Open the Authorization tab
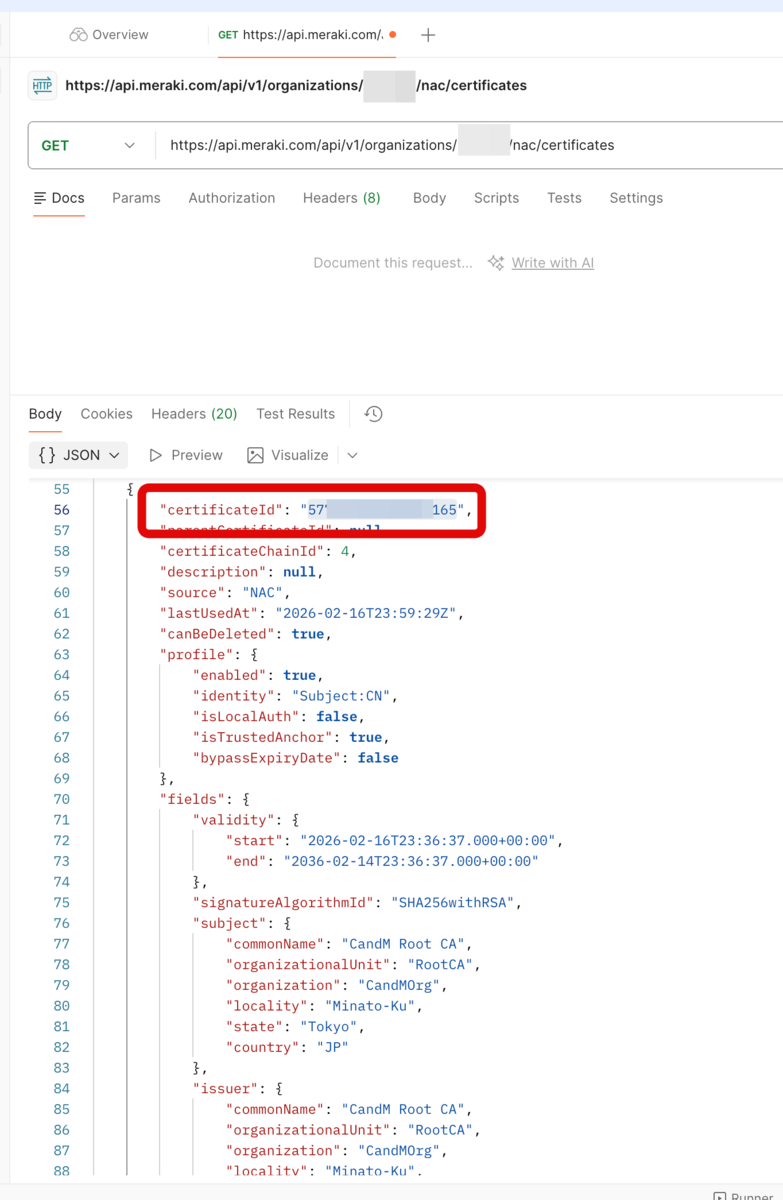Screen dimensions: 783x1200 [x=232, y=198]
